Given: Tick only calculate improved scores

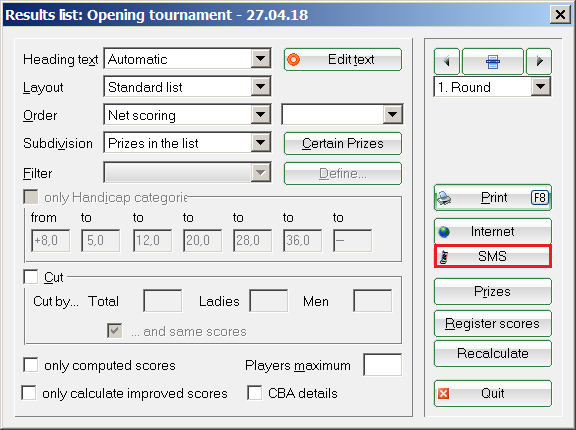Looking at the screenshot, I should tap(29, 393).
